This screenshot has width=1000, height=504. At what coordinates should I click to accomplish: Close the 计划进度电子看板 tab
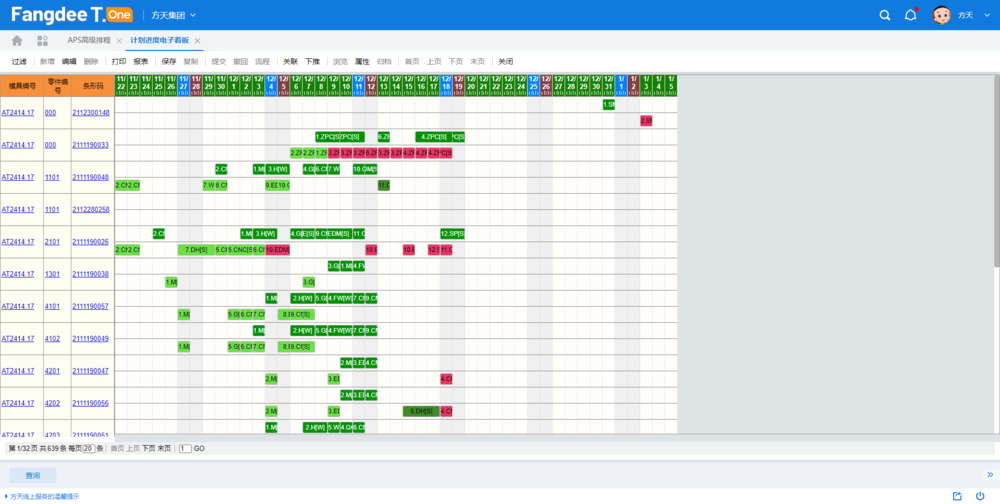point(198,41)
